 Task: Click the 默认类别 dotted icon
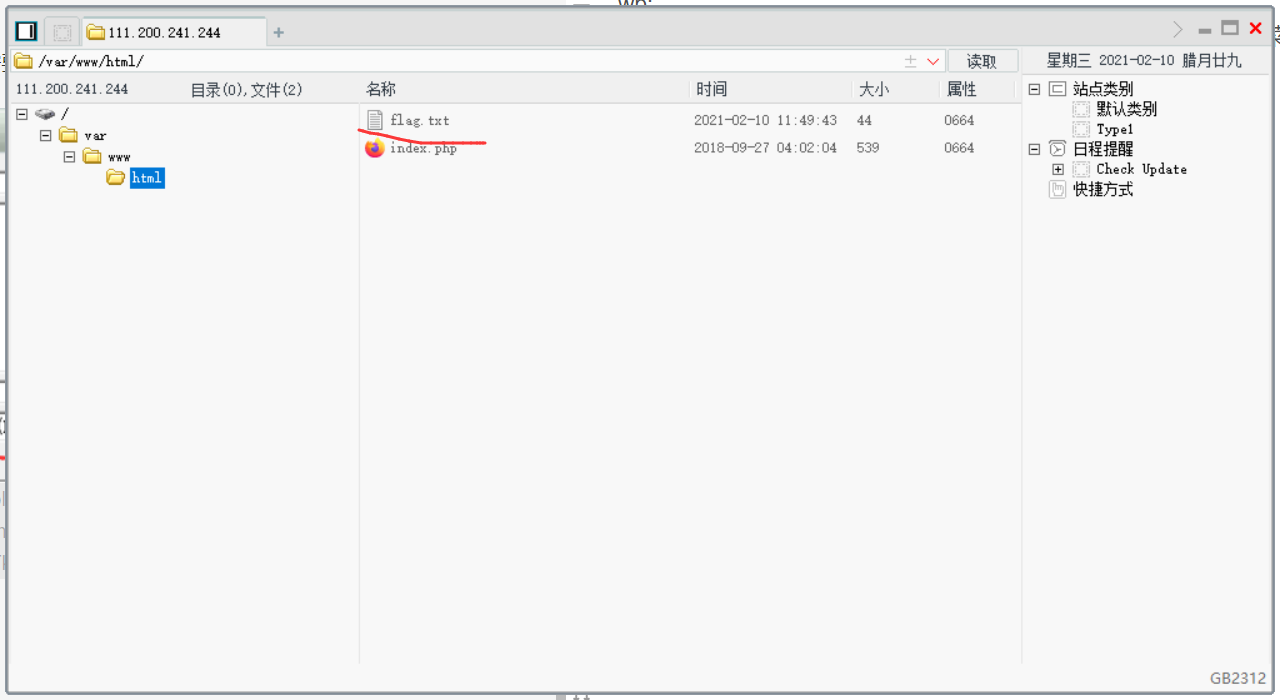coord(1081,109)
